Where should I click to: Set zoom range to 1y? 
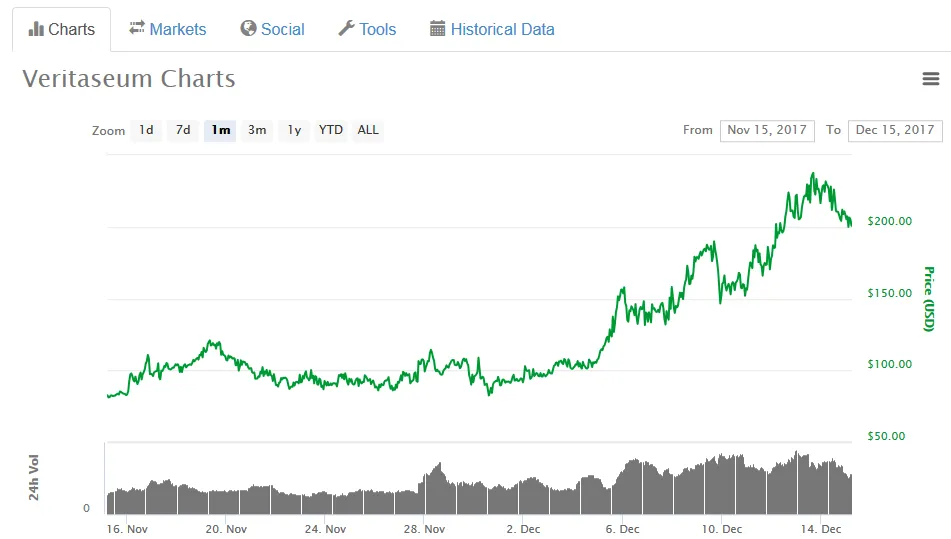294,130
